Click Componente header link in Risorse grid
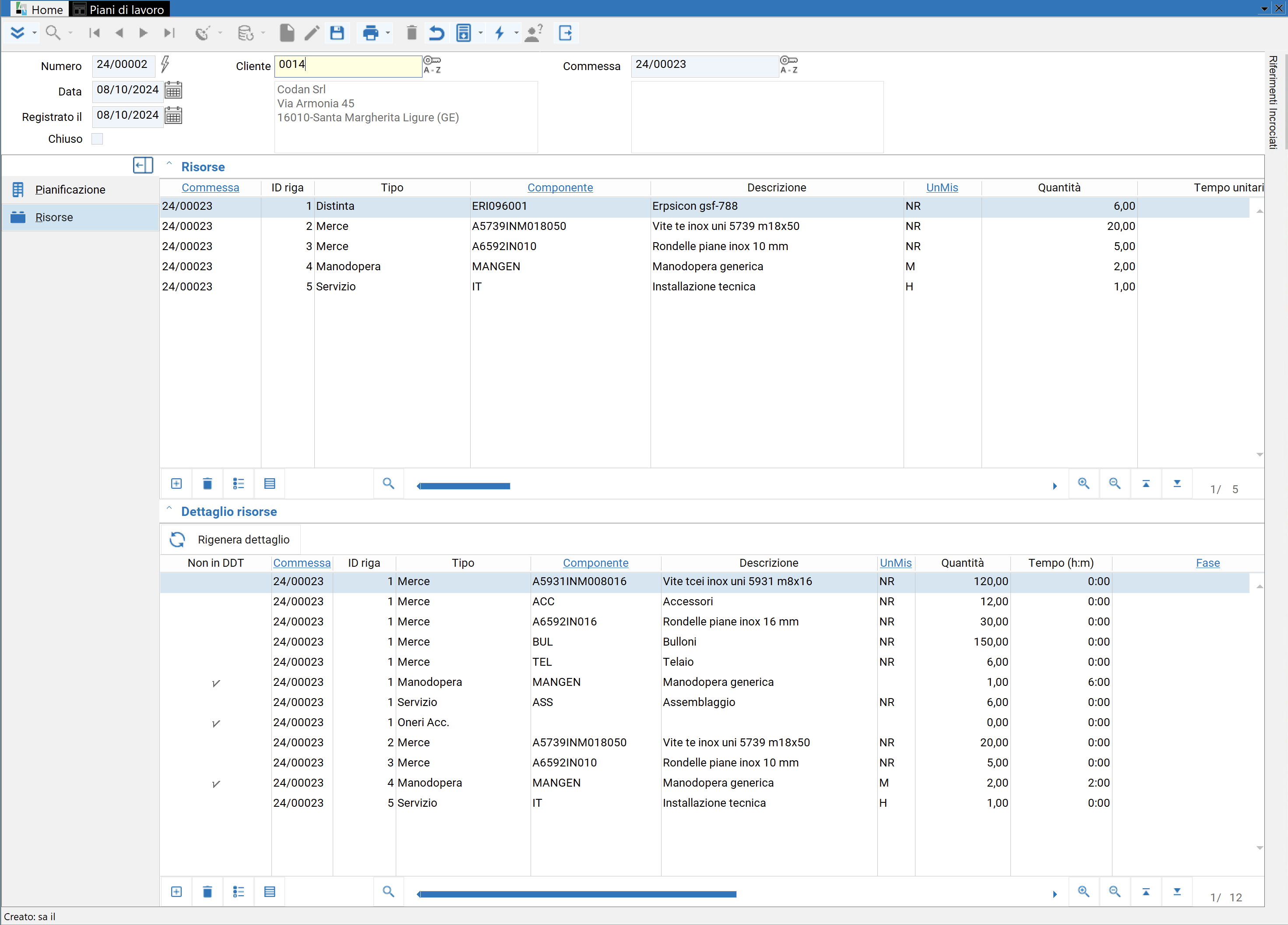The width and height of the screenshot is (1288, 925). point(560,187)
